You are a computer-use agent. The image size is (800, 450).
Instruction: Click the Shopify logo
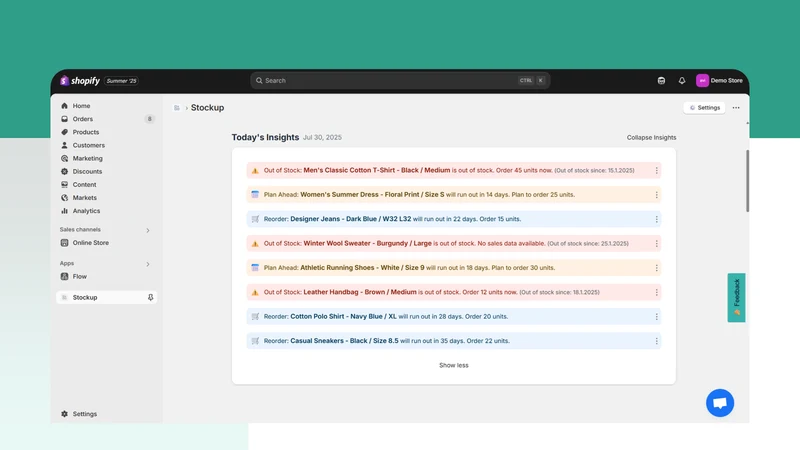tap(80, 81)
